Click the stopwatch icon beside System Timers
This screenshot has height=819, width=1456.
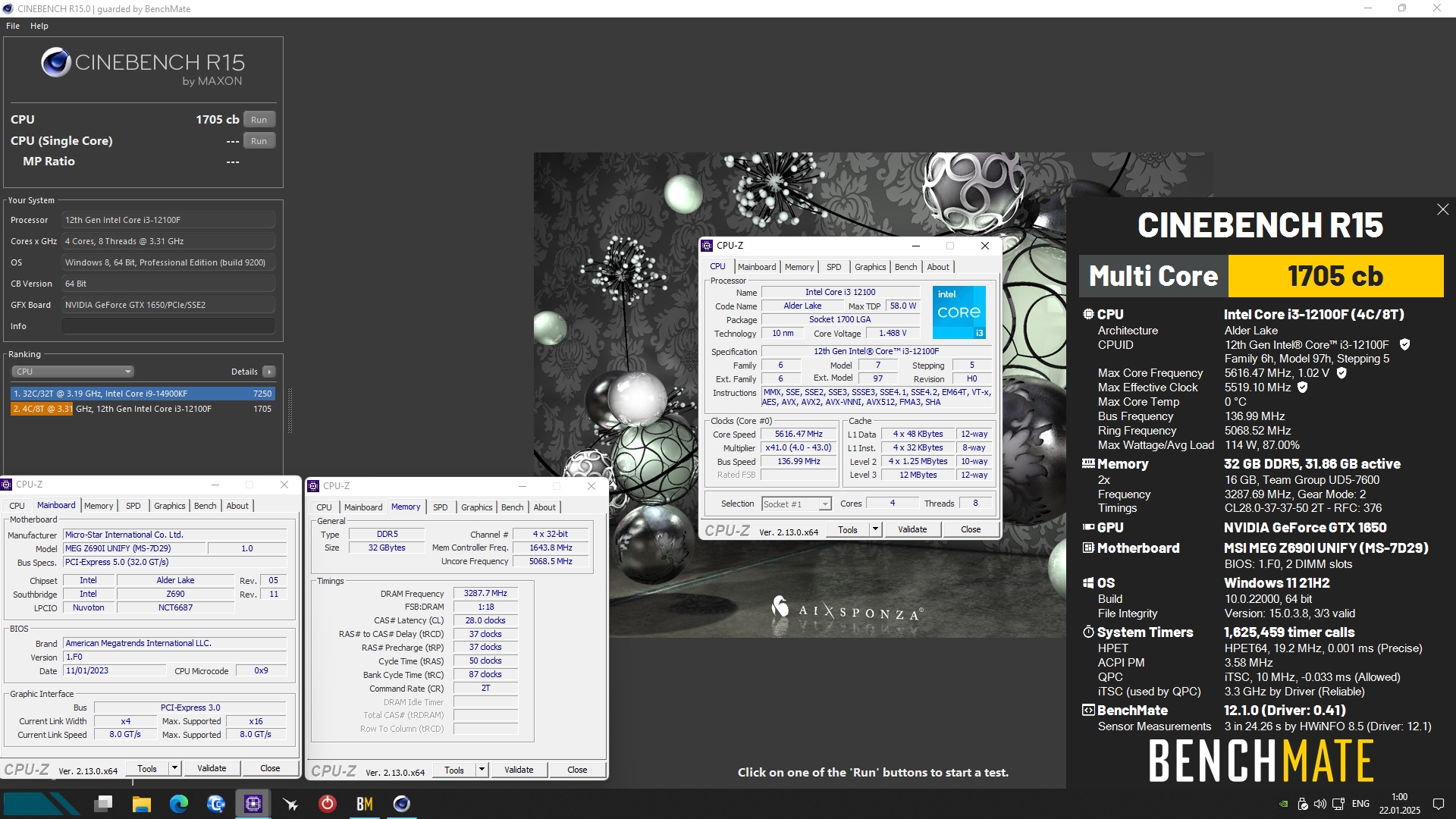1088,632
